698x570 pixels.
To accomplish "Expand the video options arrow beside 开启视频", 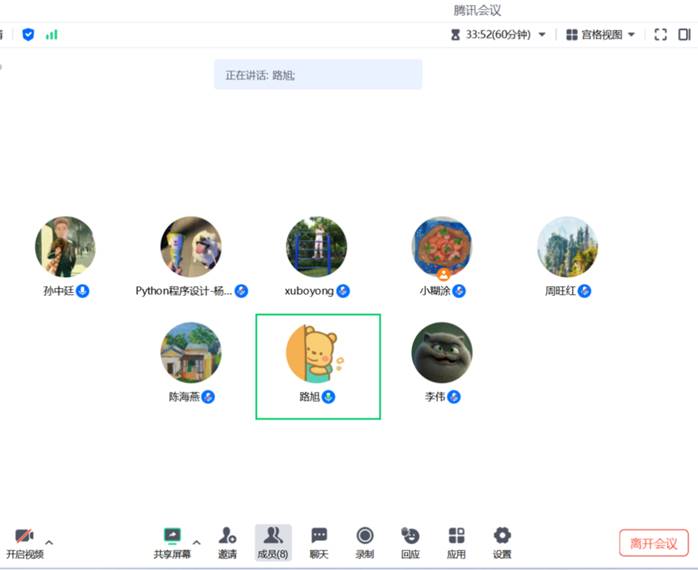I will (x=49, y=542).
